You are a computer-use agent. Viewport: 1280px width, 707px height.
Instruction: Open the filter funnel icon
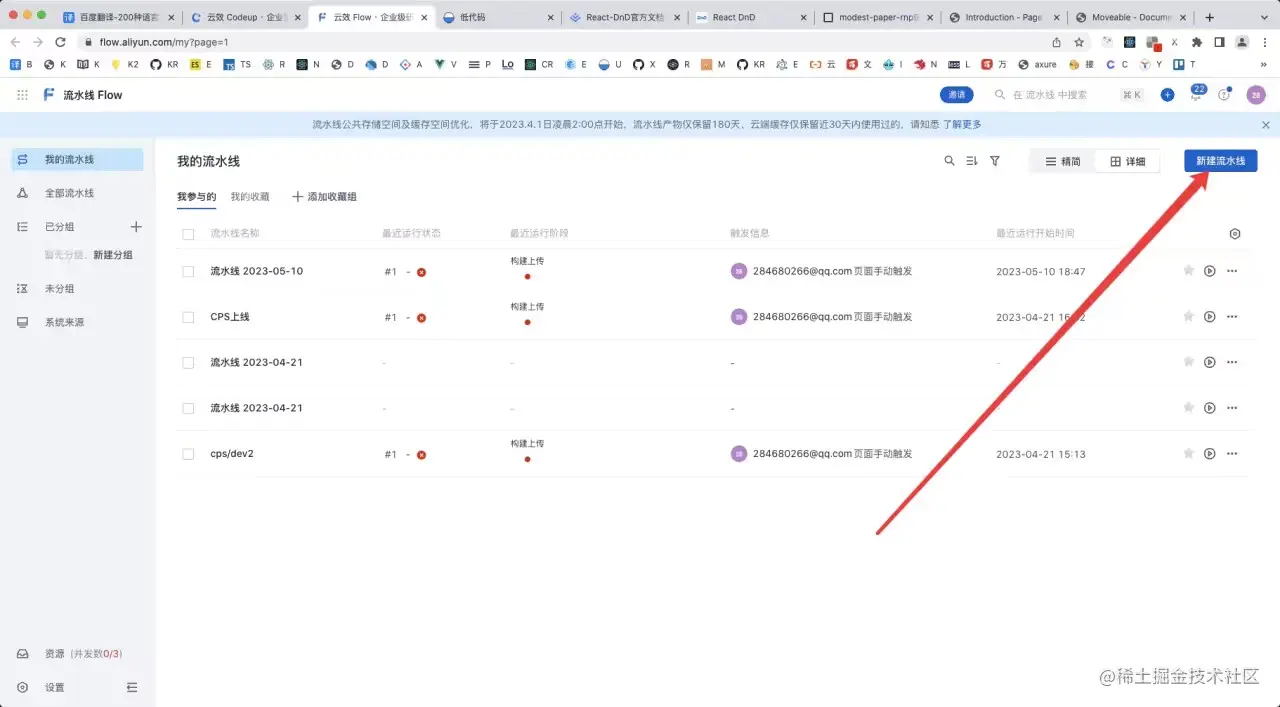(x=995, y=161)
